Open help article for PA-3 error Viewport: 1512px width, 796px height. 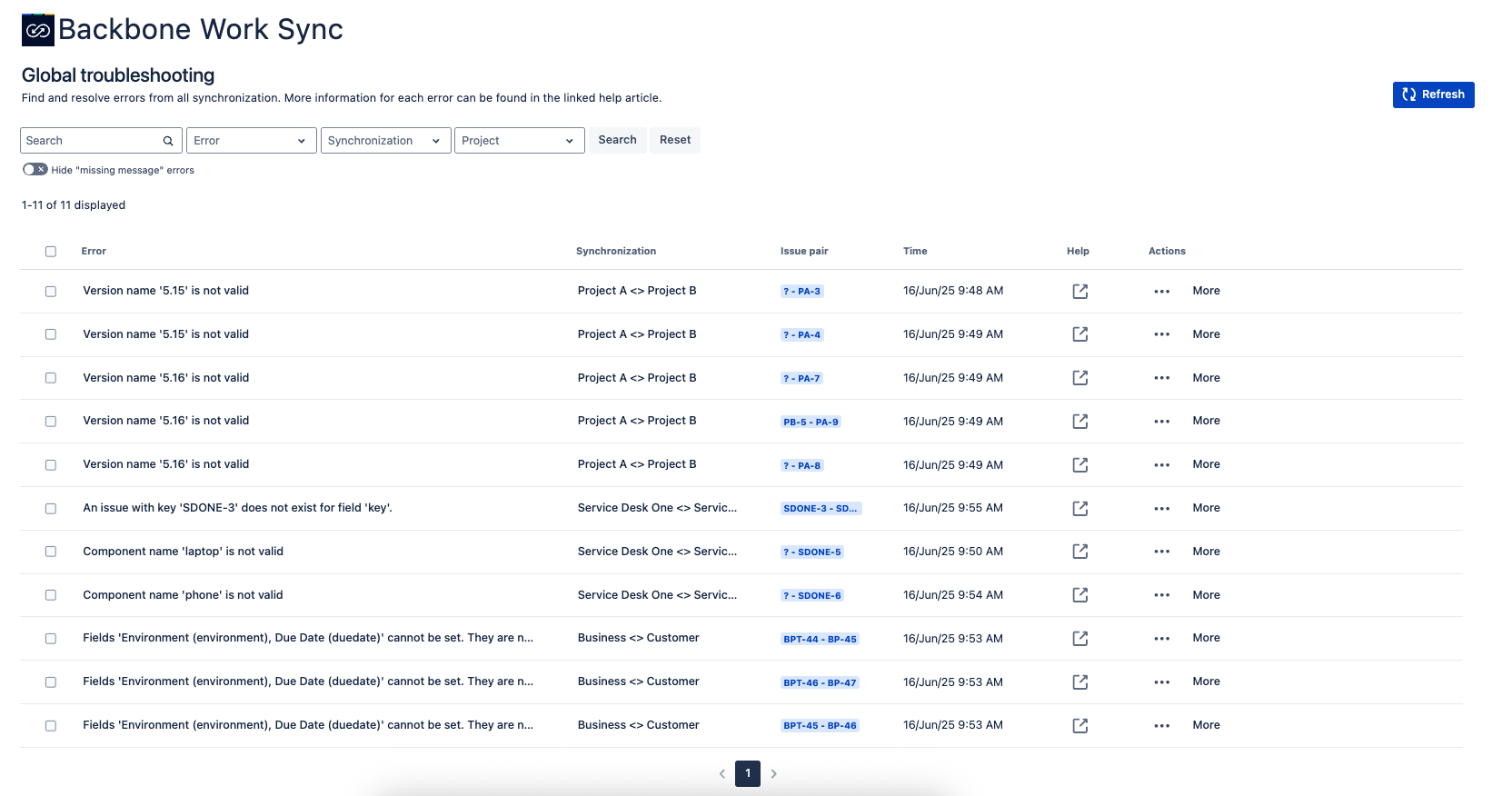click(x=1079, y=292)
